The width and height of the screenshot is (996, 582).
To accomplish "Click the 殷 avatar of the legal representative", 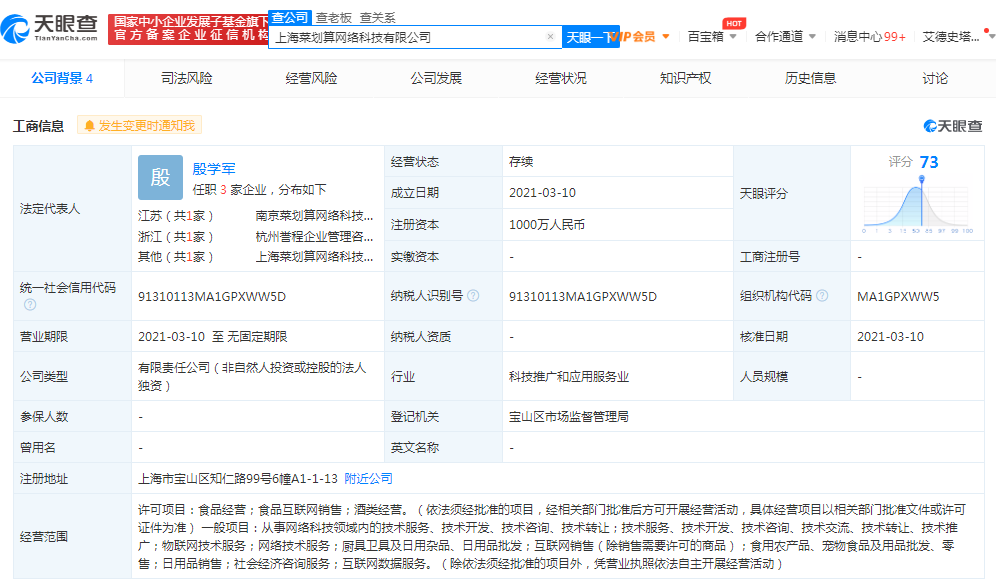I will (x=160, y=177).
